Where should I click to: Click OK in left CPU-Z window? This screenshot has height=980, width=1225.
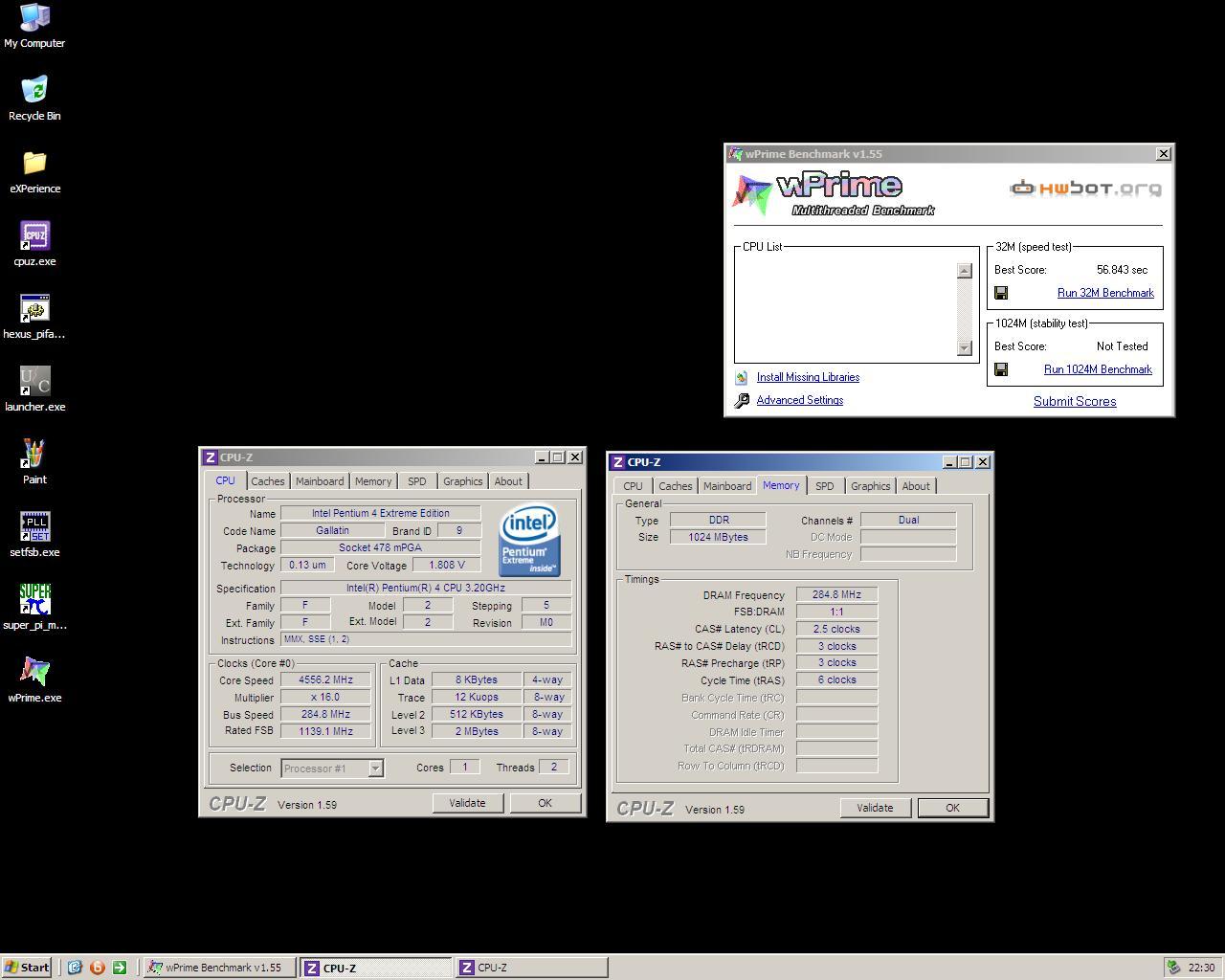(546, 803)
